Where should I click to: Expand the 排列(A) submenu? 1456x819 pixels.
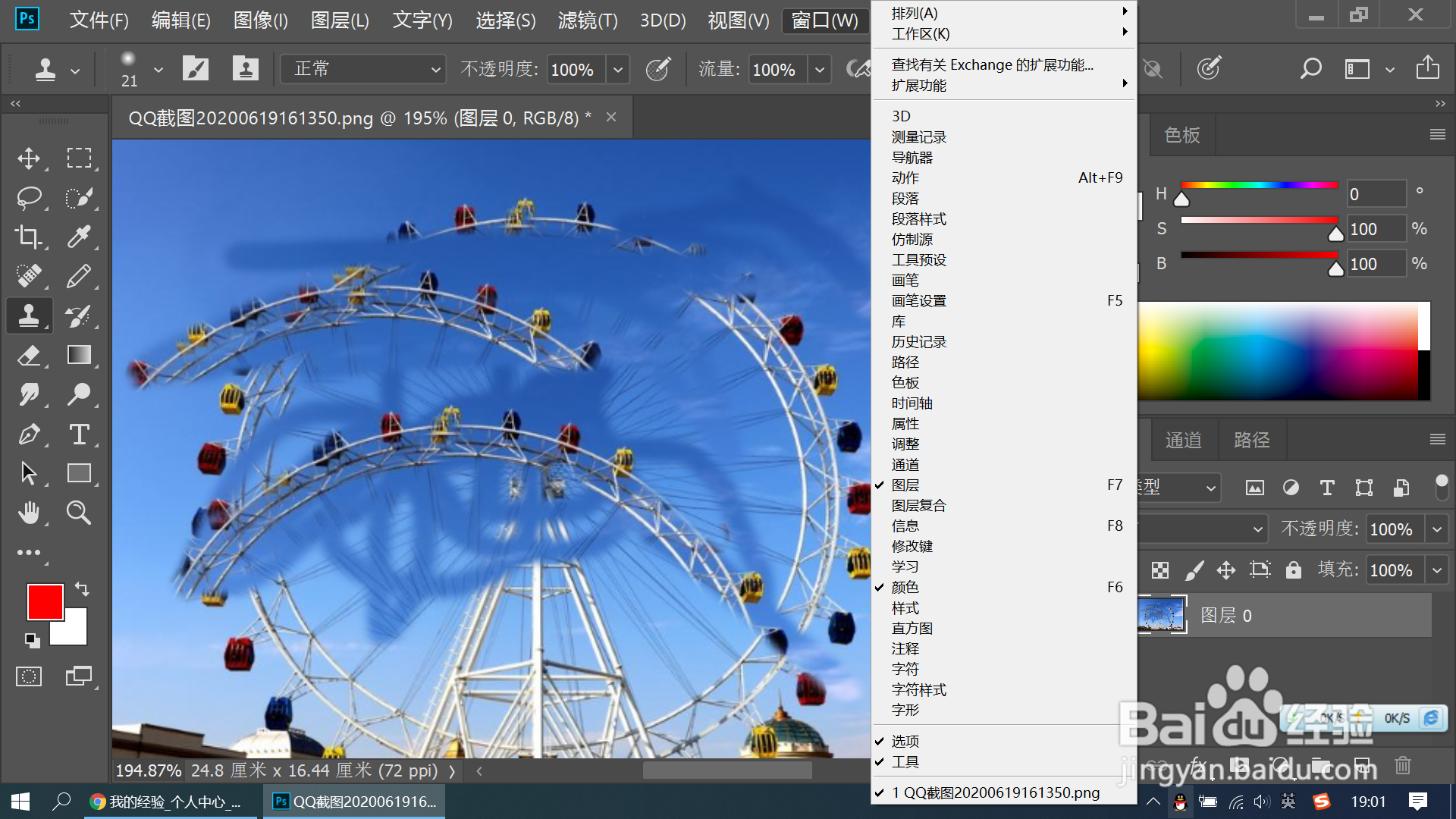[1003, 14]
